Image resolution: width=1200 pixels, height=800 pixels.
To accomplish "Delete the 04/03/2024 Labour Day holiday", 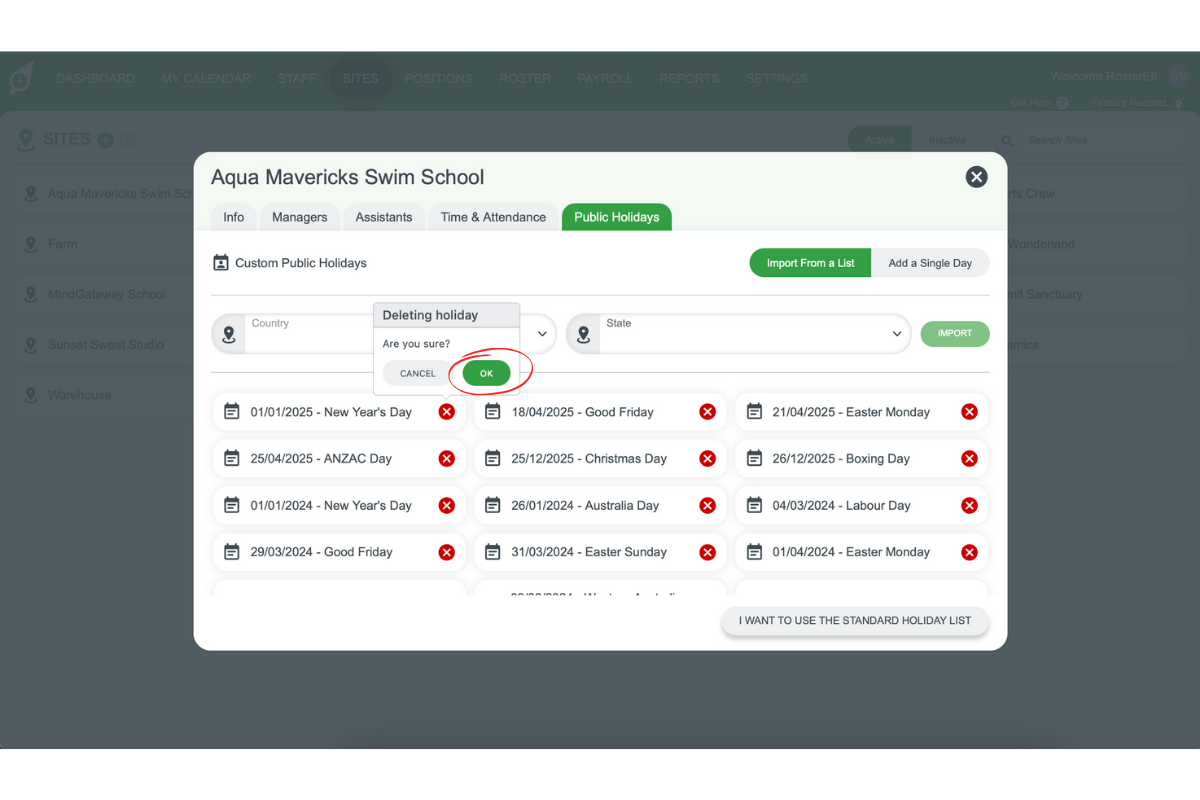I will (x=969, y=506).
